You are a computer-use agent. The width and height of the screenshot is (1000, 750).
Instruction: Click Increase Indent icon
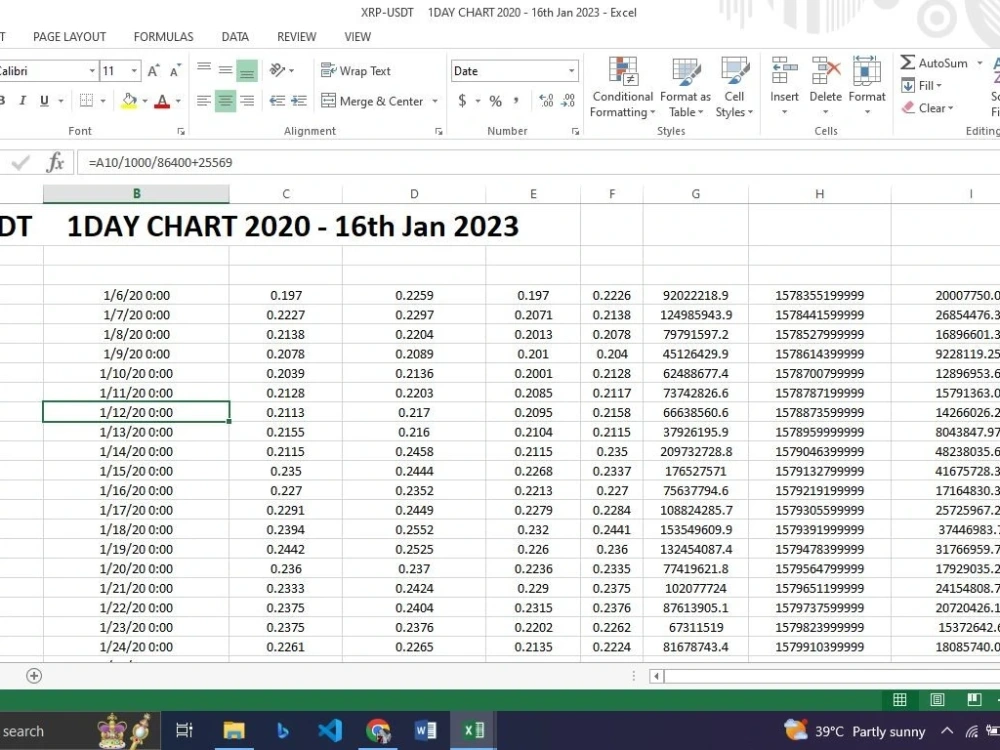click(299, 101)
